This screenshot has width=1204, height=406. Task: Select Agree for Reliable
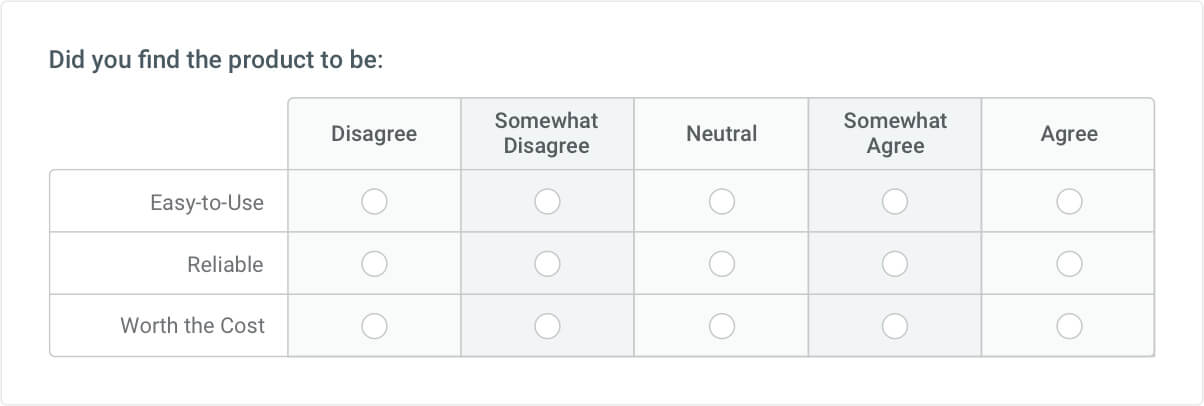tap(1069, 264)
